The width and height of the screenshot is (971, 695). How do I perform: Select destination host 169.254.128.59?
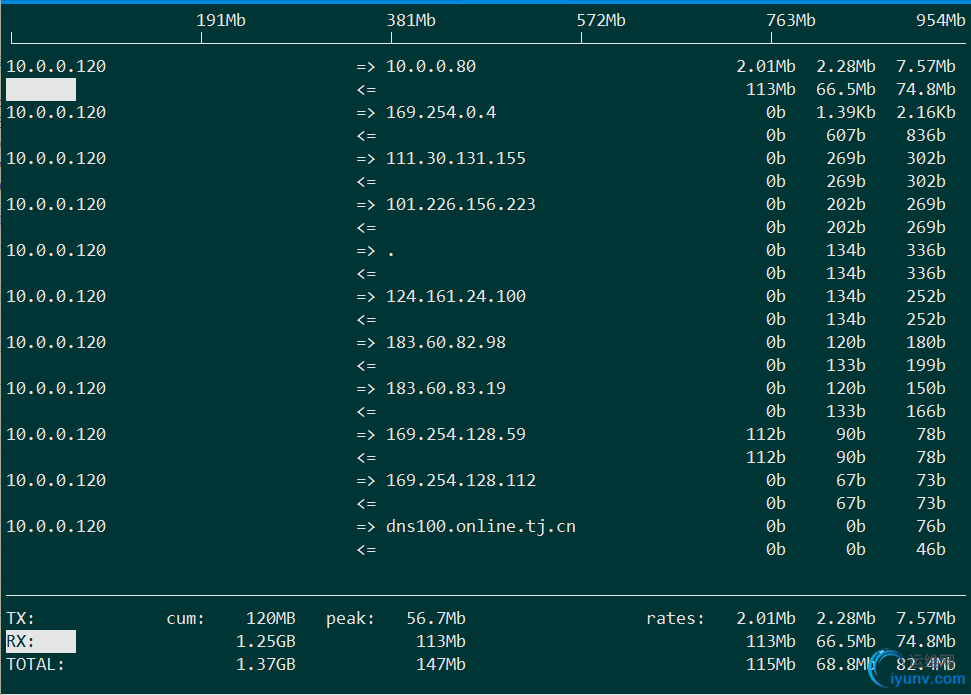[x=456, y=434]
